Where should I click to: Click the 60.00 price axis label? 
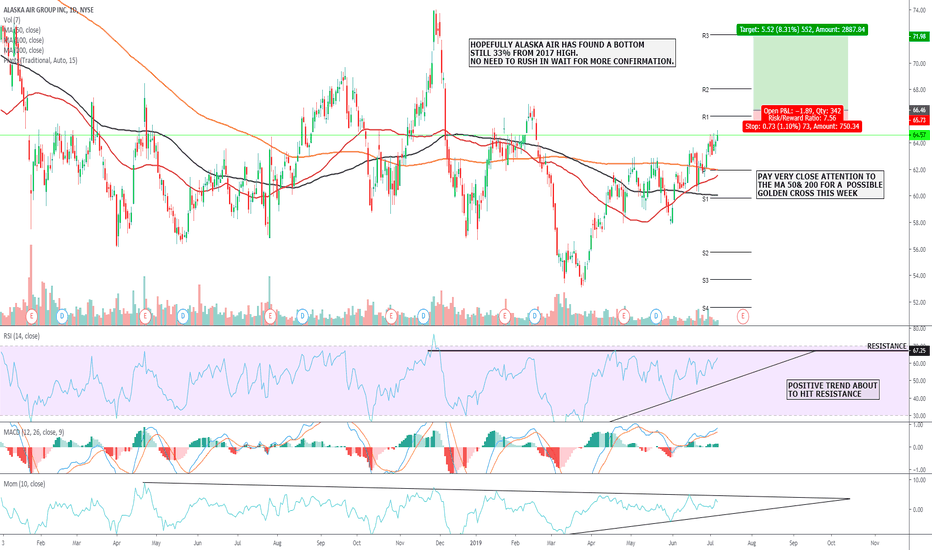pyautogui.click(x=919, y=196)
